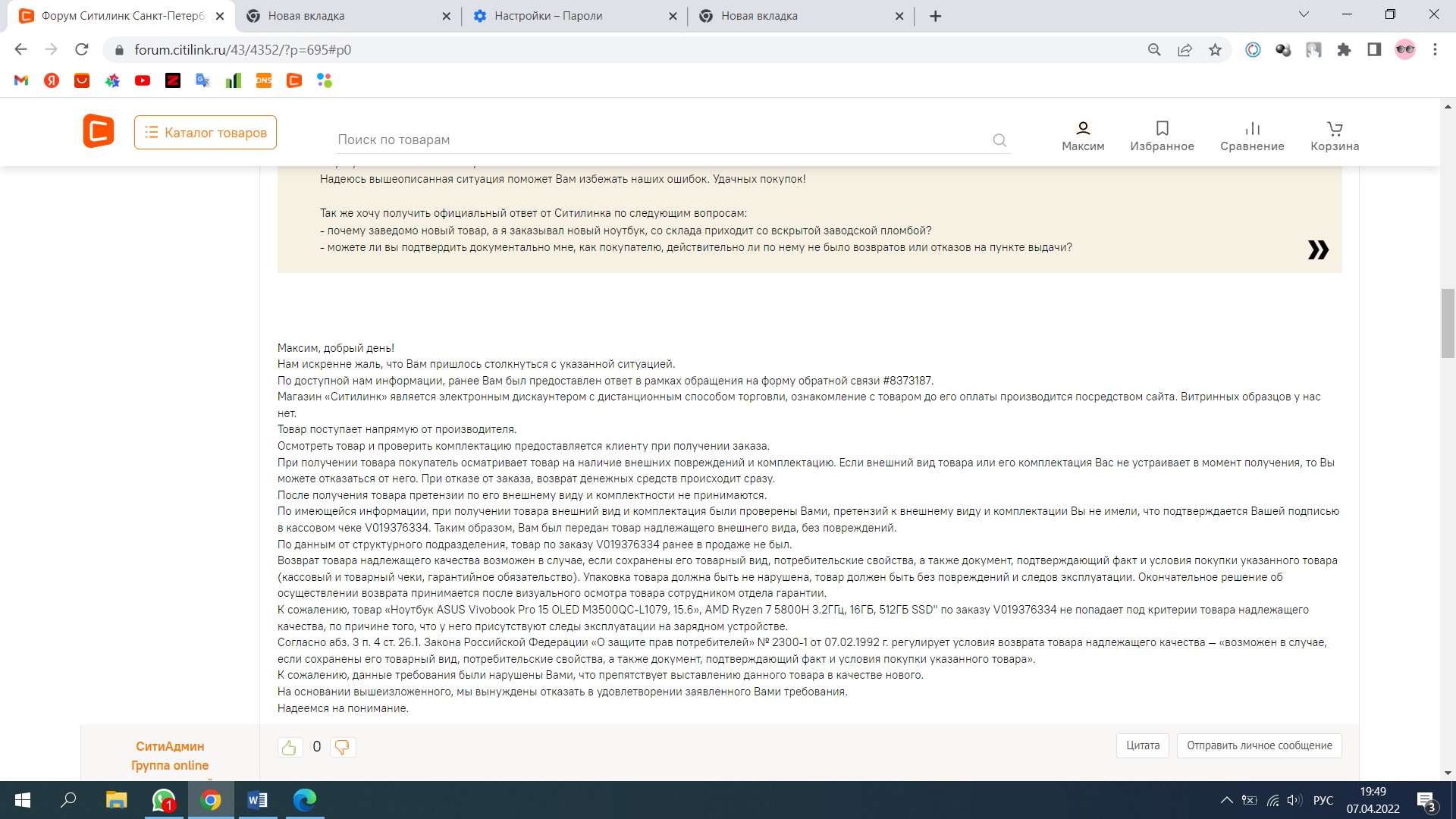The height and width of the screenshot is (819, 1456).
Task: Switch to second Новая вкладка tab
Action: [x=759, y=16]
